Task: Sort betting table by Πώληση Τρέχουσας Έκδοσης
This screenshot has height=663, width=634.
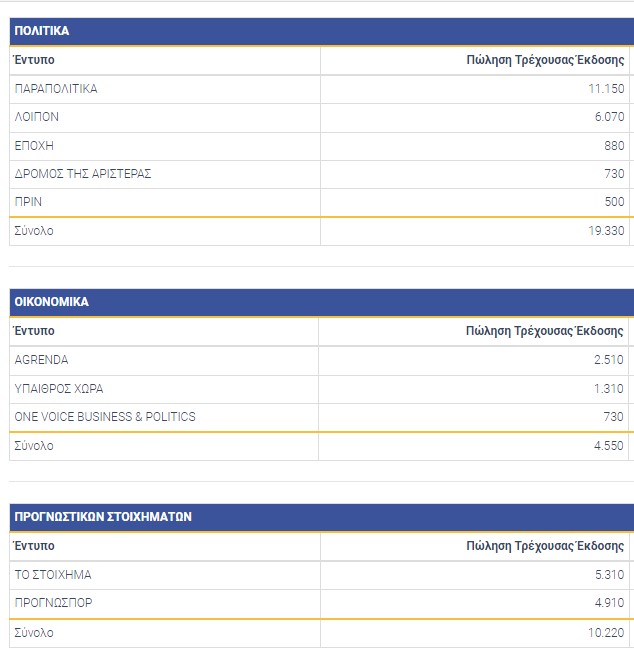Action: (x=545, y=546)
